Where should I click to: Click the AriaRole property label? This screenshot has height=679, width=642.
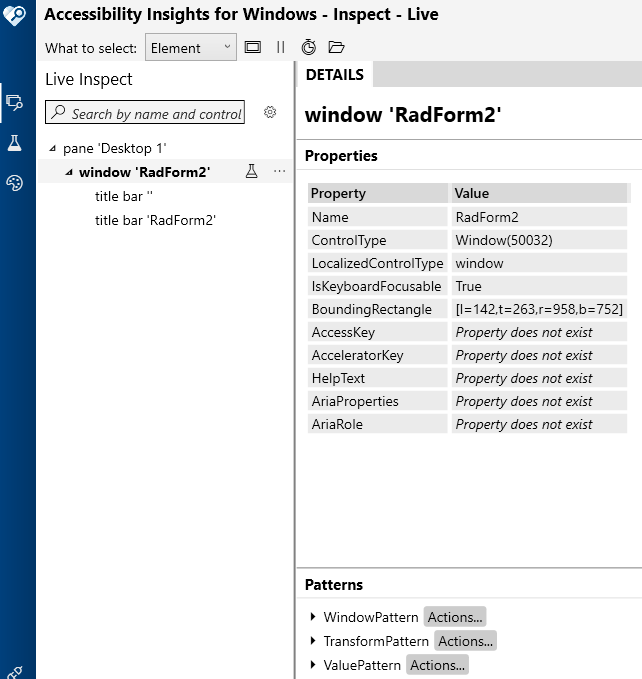377,424
